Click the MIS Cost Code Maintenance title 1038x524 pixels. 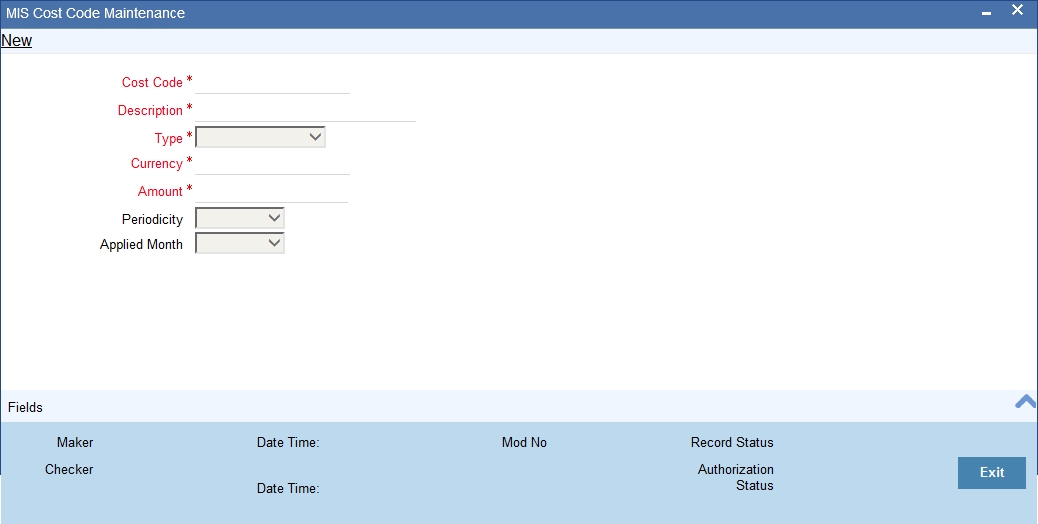95,13
